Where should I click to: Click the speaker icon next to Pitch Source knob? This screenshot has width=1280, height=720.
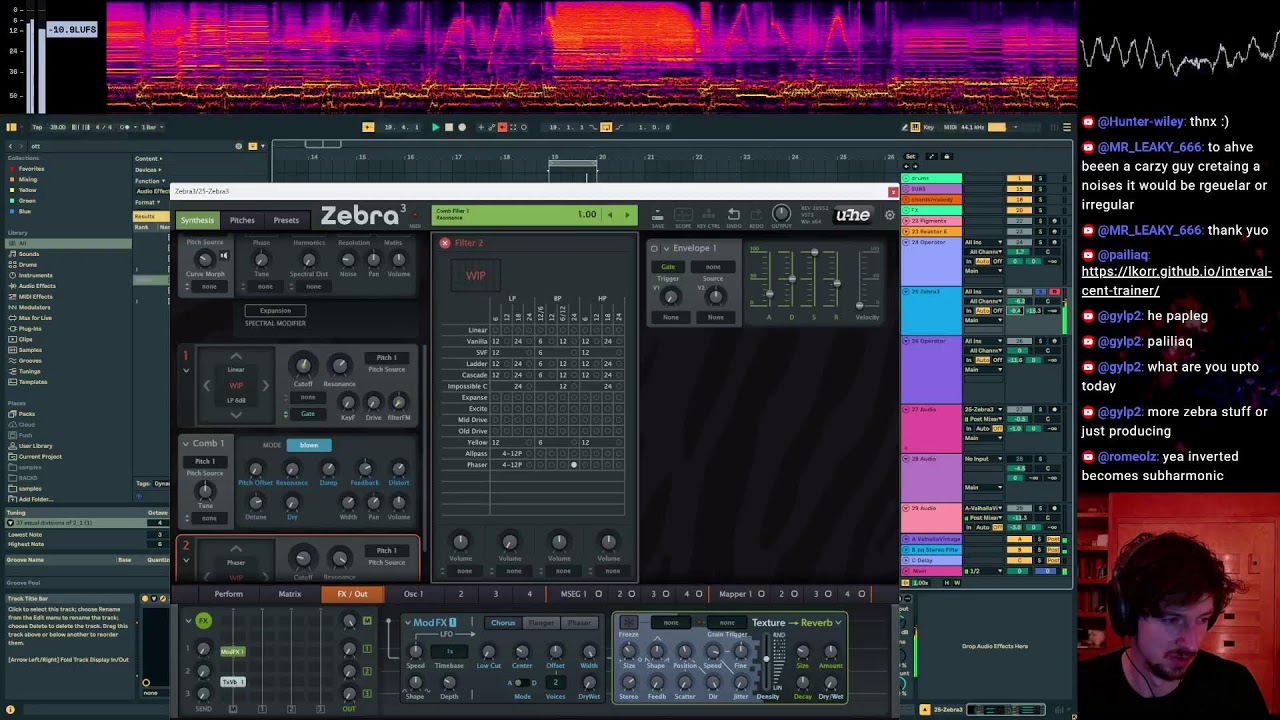[x=224, y=256]
